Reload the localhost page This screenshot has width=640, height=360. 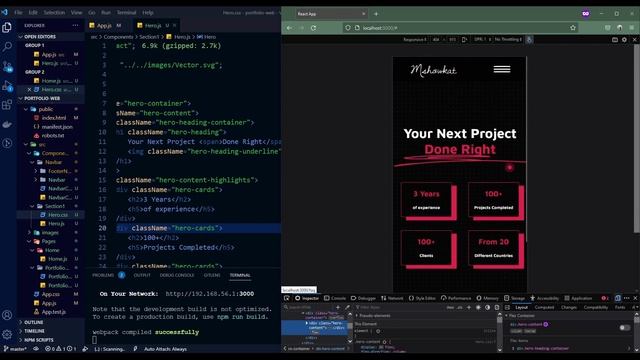tap(313, 28)
